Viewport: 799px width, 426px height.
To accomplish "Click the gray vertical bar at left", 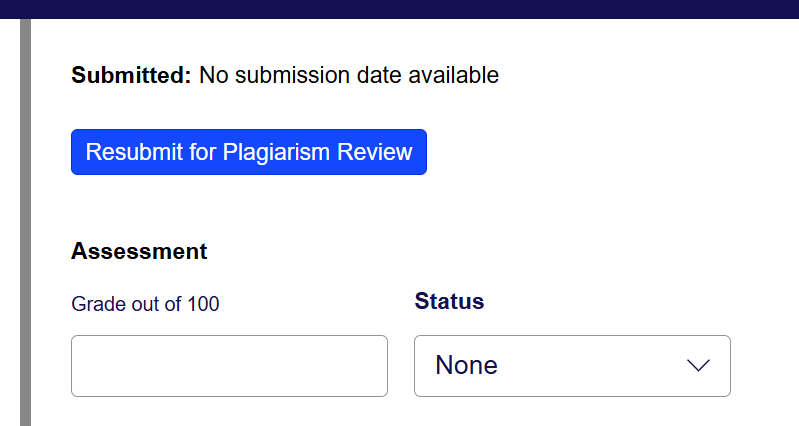I will [25, 222].
